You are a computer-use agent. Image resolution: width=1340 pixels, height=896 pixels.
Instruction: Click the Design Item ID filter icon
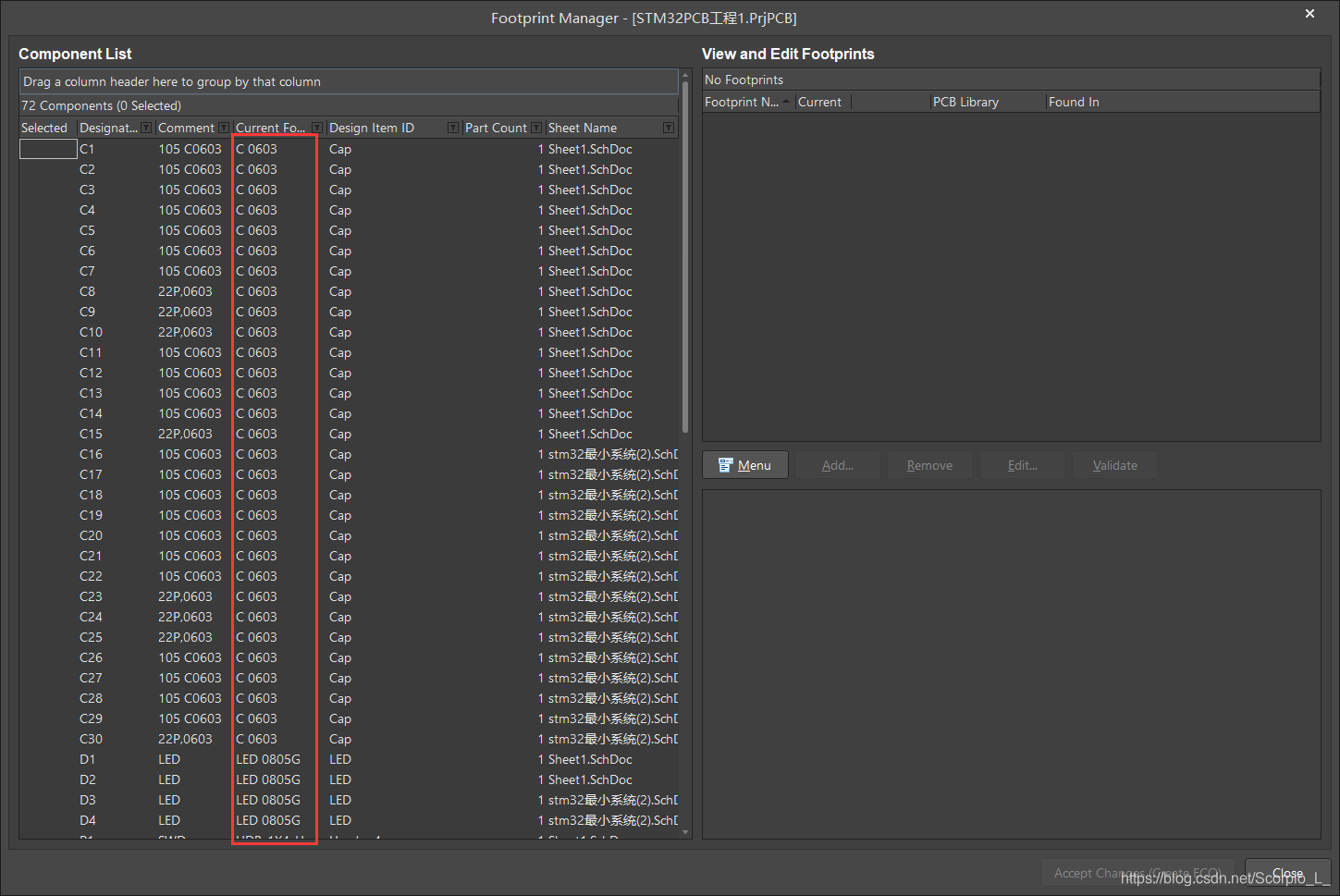point(453,128)
